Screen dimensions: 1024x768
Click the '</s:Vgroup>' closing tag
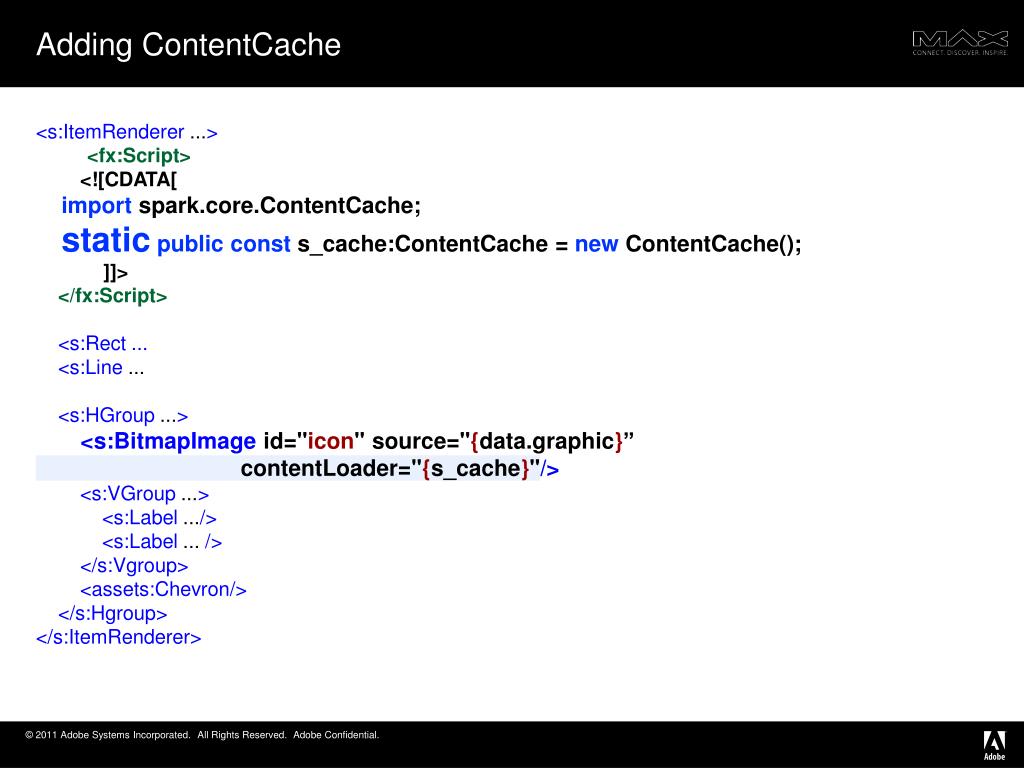pyautogui.click(x=134, y=566)
